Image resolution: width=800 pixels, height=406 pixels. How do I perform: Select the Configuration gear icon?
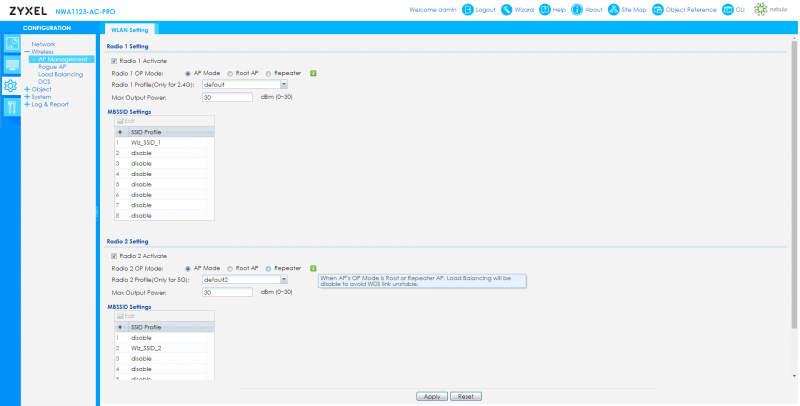coord(10,86)
